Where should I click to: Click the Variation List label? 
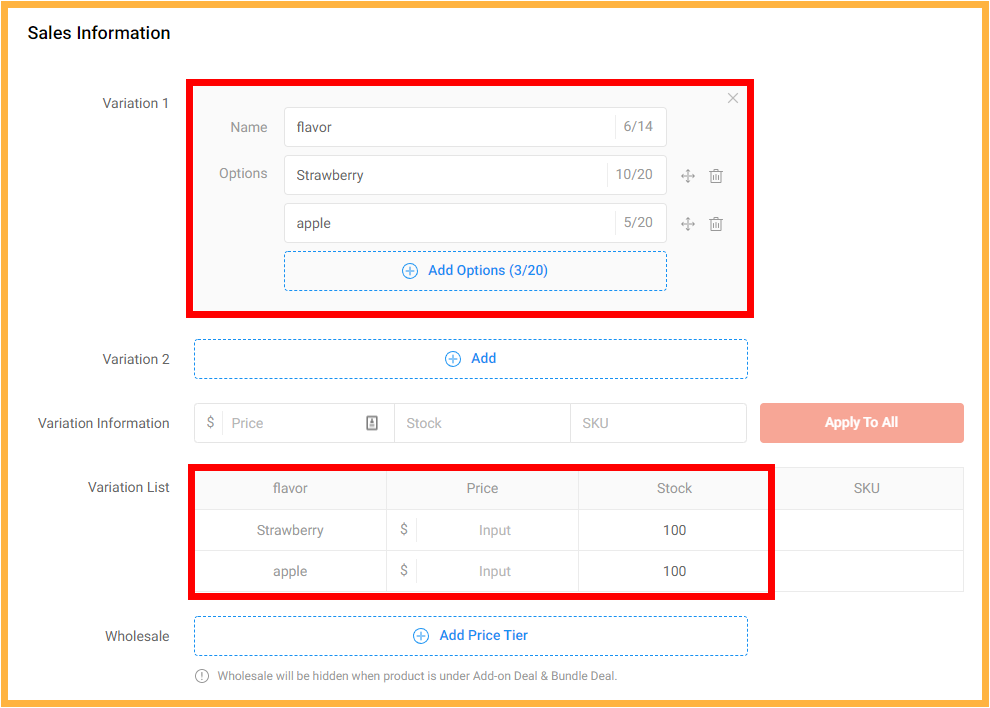coord(128,488)
